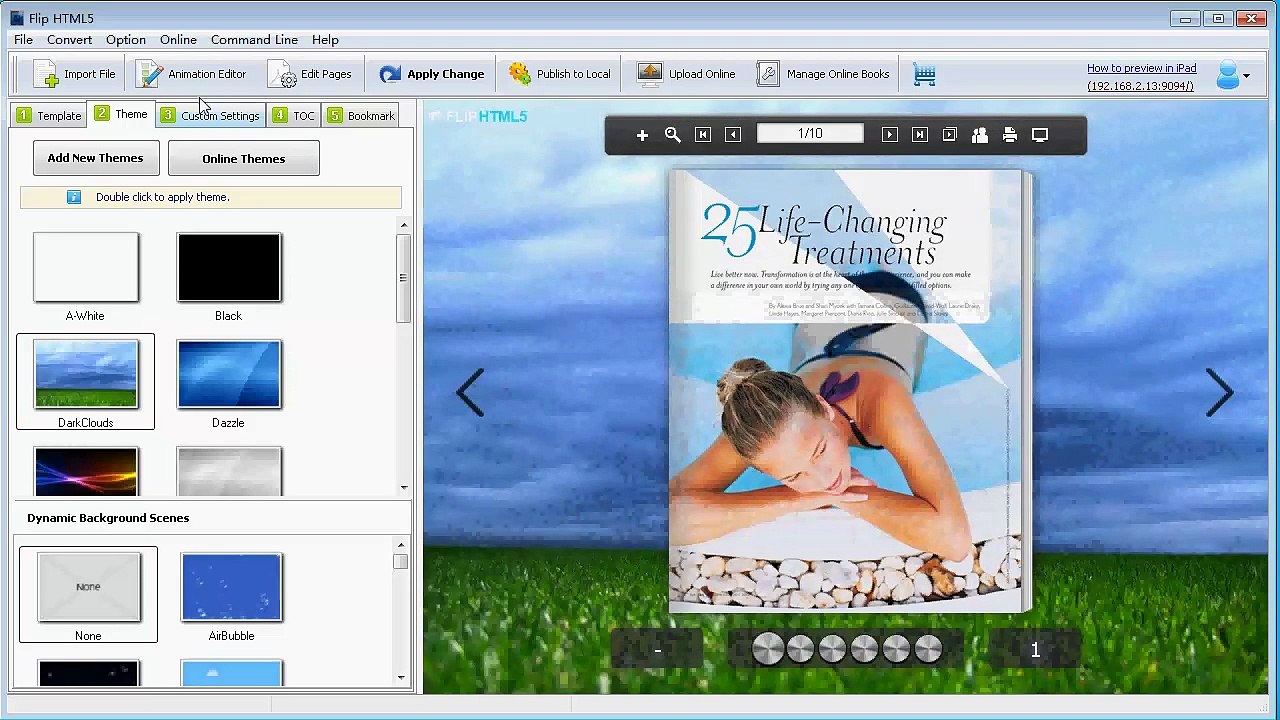
Task: Click the large left flip arrow
Action: click(470, 392)
